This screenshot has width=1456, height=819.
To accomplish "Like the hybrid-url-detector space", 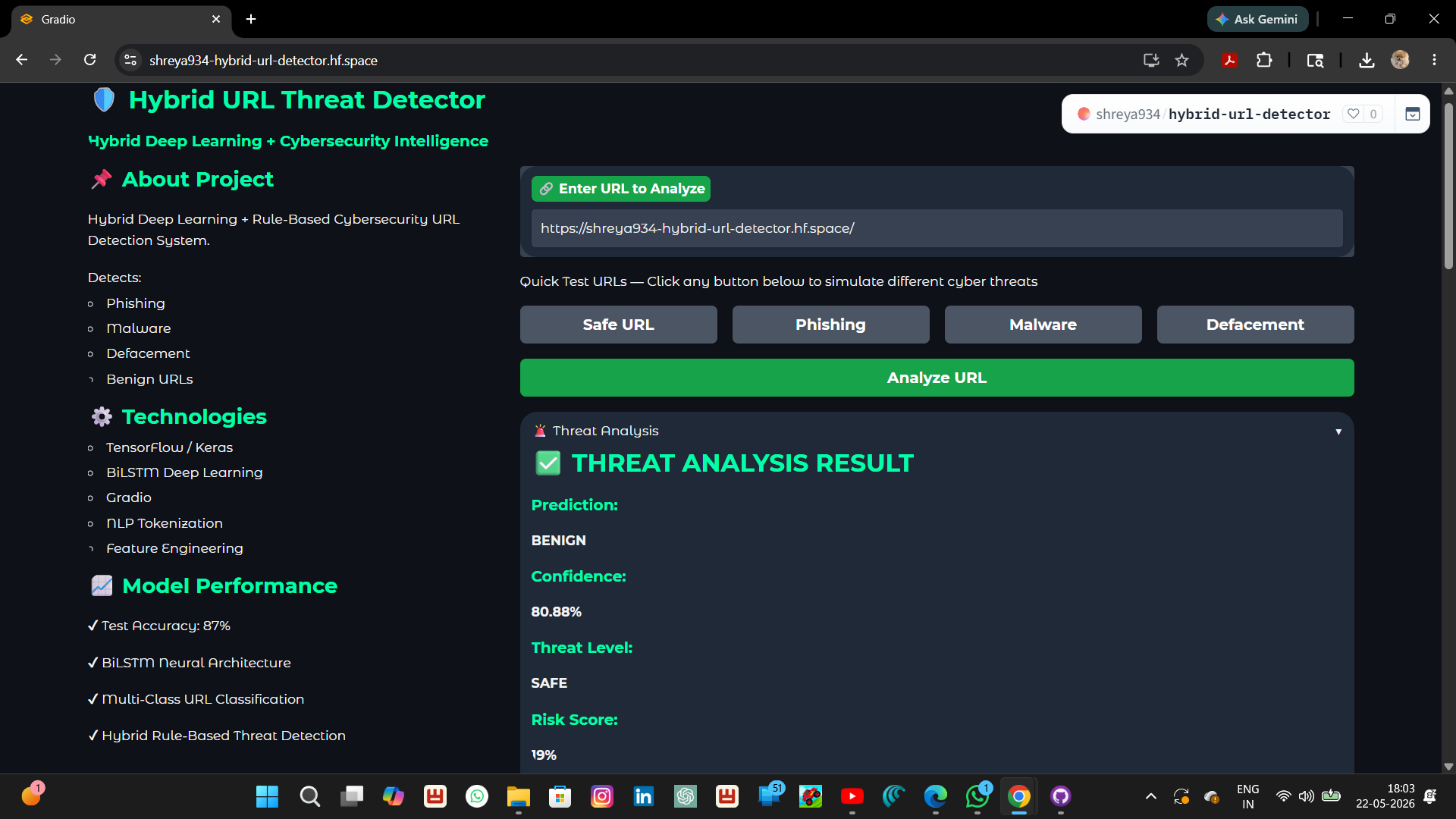I will tap(1353, 114).
